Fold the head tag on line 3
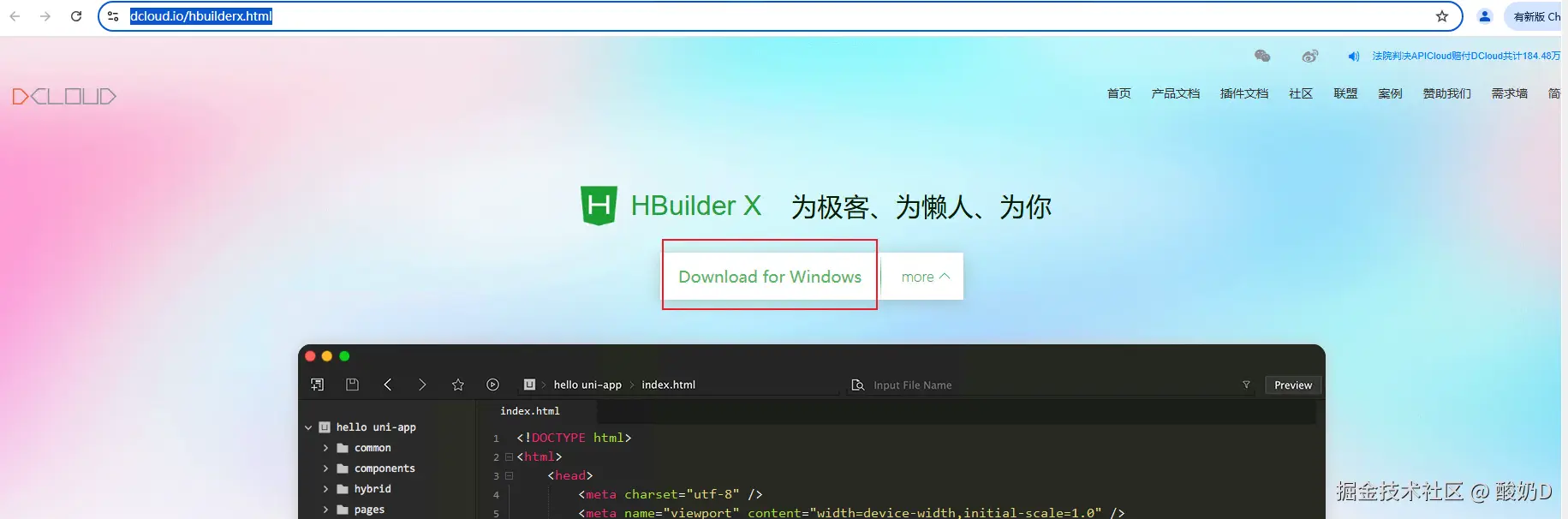 pyautogui.click(x=509, y=475)
